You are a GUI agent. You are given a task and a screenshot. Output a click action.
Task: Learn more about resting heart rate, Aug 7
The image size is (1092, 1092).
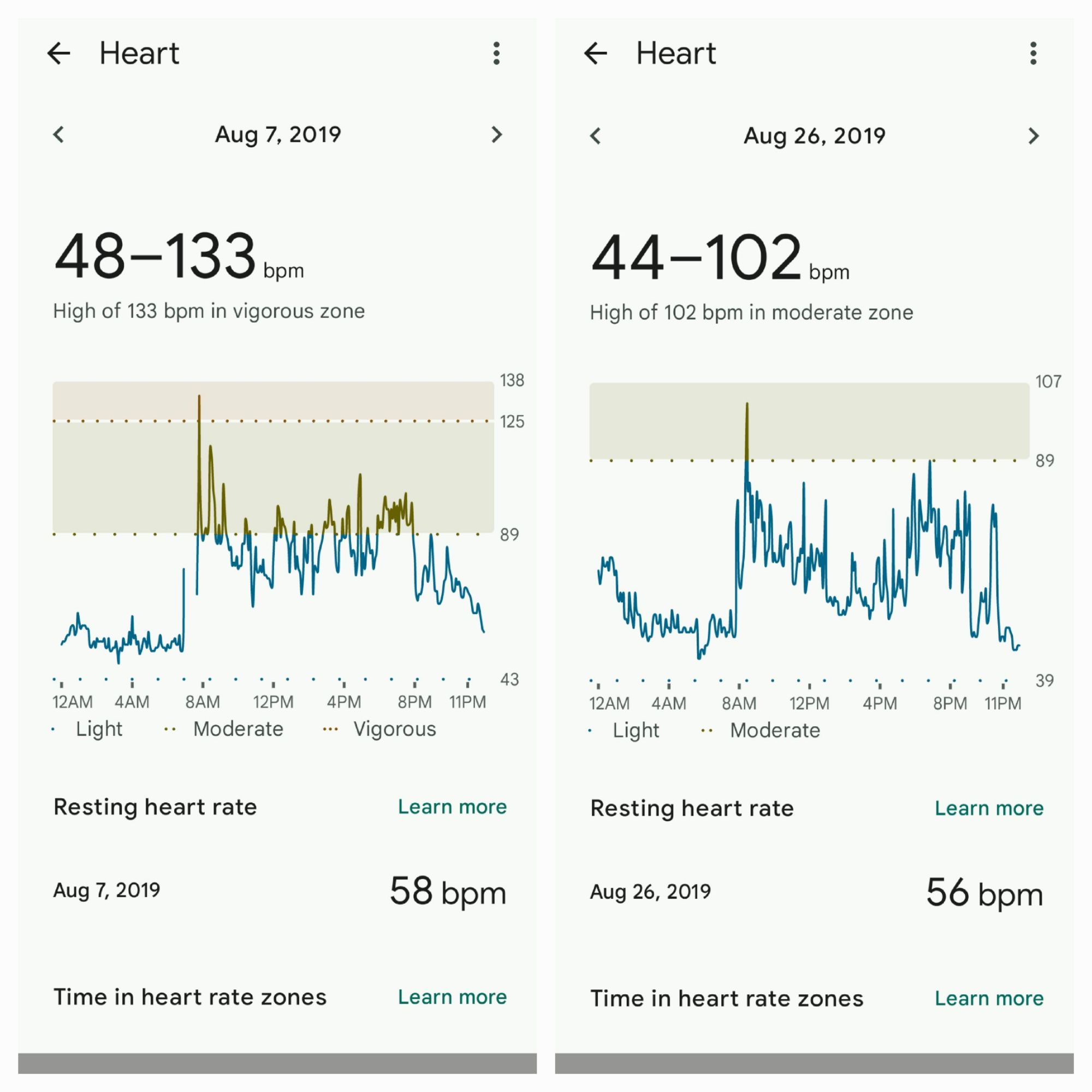(x=452, y=806)
